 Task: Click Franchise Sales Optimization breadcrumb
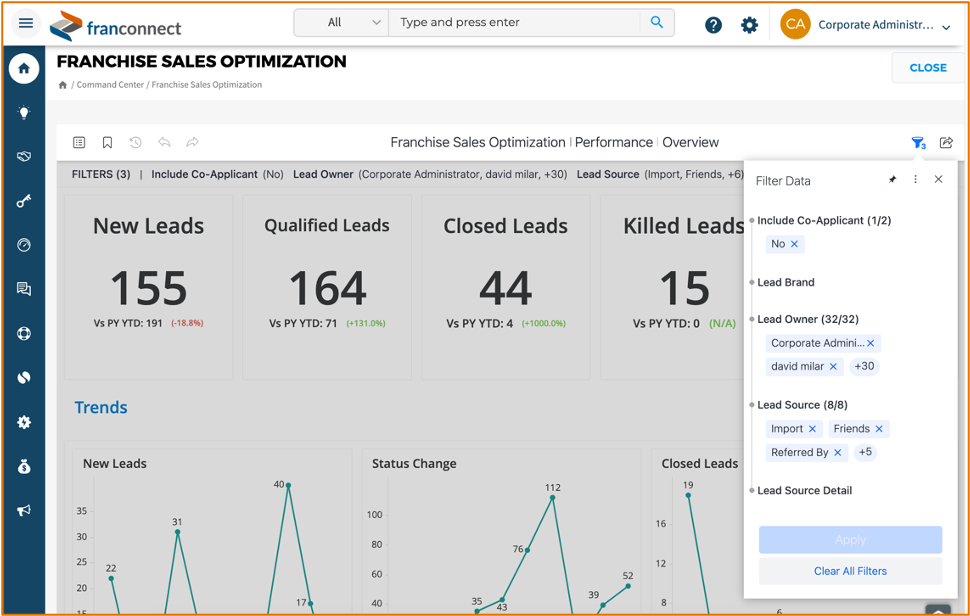(x=207, y=85)
